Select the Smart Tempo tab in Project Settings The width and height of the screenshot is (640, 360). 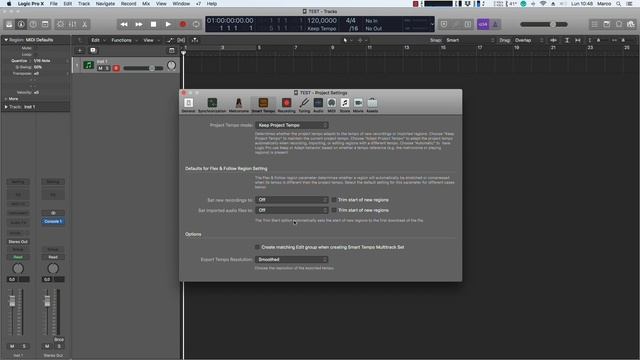[263, 105]
